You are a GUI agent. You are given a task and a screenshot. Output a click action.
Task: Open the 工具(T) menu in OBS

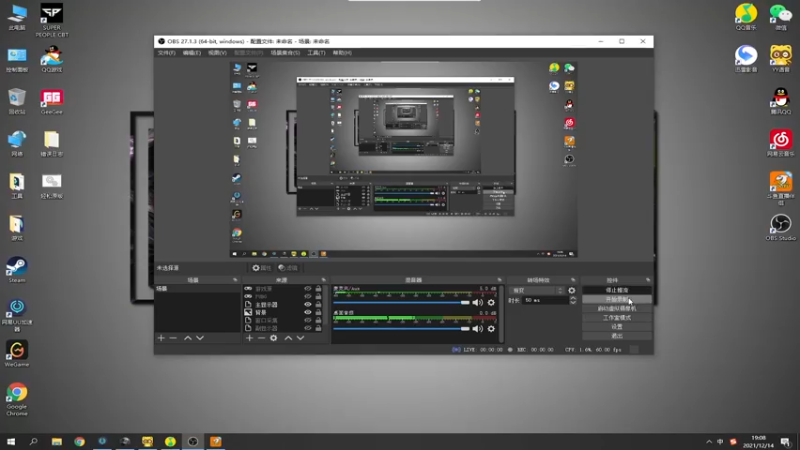(x=316, y=53)
